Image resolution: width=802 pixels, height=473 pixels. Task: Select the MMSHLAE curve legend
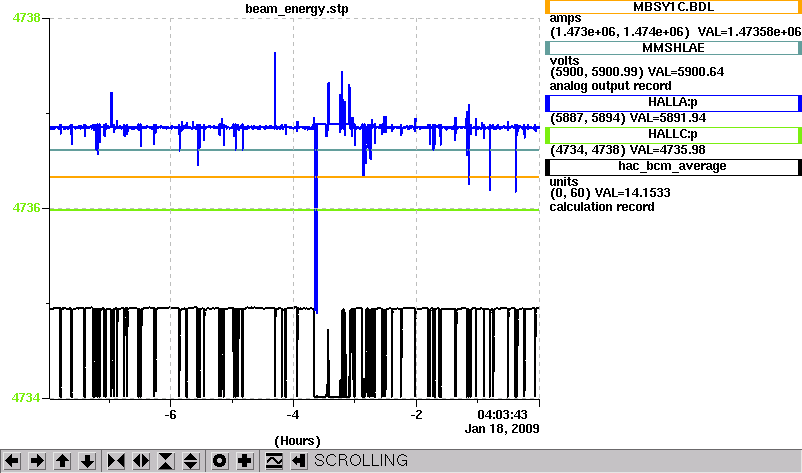click(x=673, y=48)
